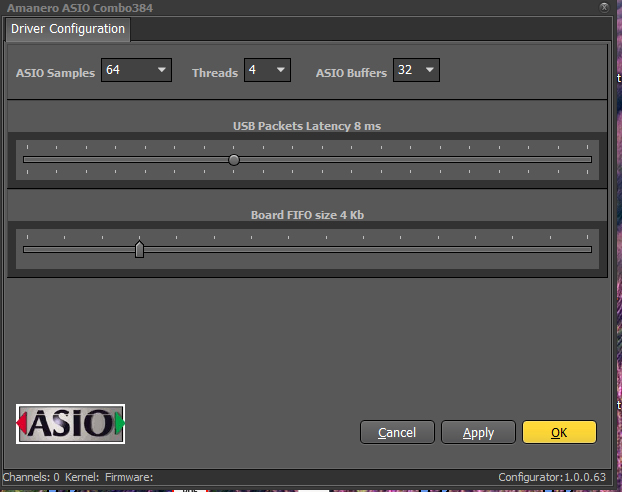Apply the driver settings
This screenshot has width=622, height=492.
pyautogui.click(x=478, y=432)
